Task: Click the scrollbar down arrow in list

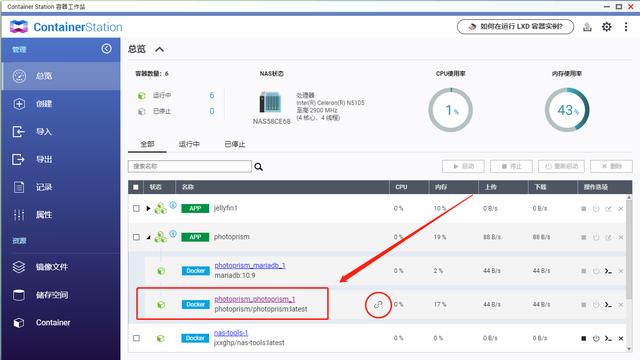Action: (629, 349)
